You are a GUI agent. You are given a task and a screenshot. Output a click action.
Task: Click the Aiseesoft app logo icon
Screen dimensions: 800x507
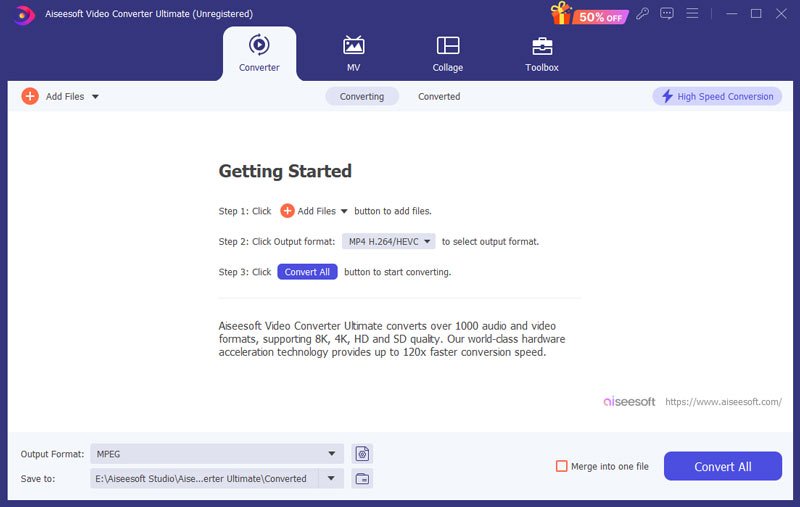23,14
